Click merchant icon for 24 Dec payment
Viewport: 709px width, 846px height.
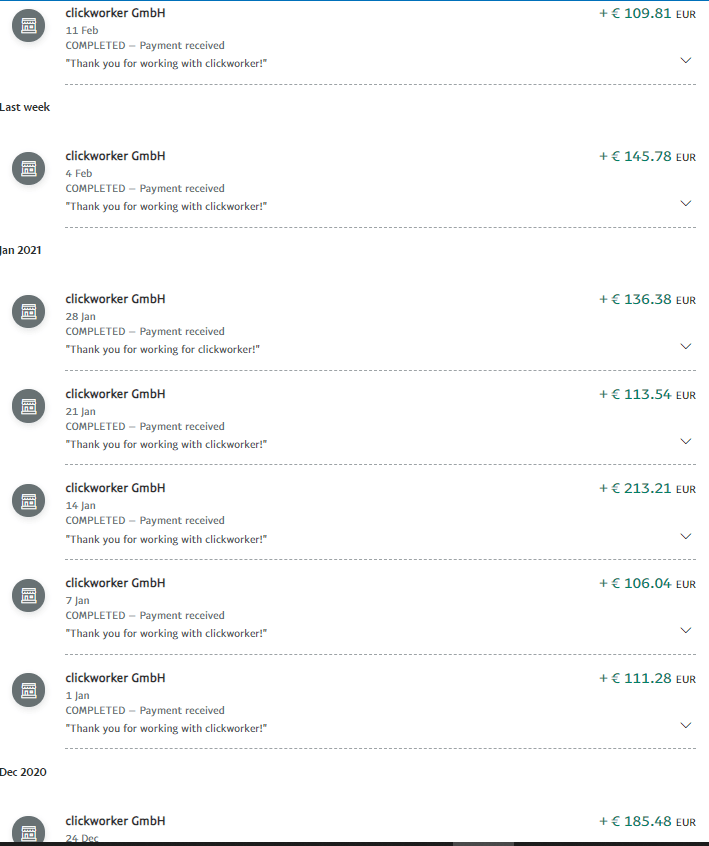click(29, 829)
